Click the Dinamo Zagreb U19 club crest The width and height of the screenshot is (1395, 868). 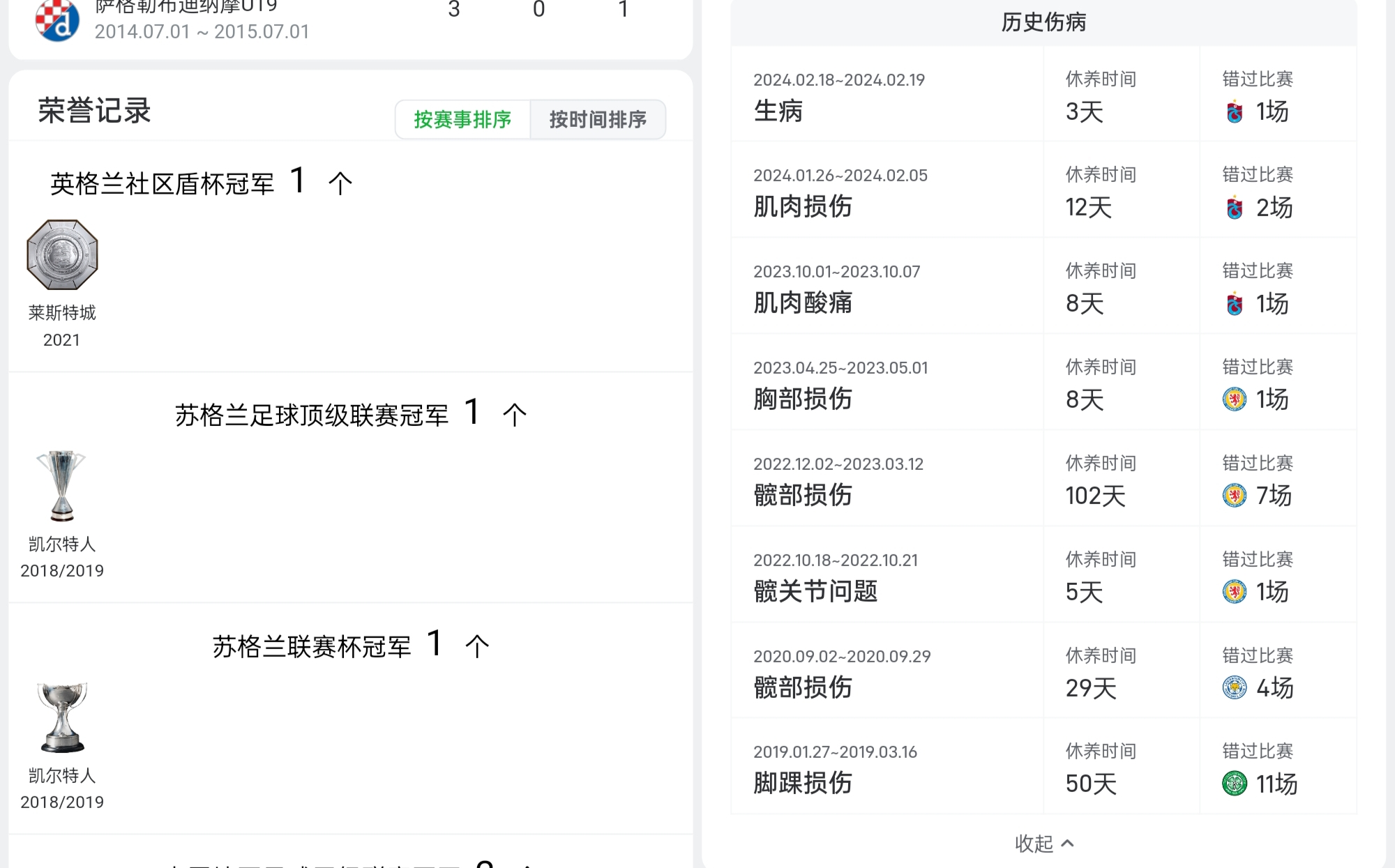[x=57, y=20]
